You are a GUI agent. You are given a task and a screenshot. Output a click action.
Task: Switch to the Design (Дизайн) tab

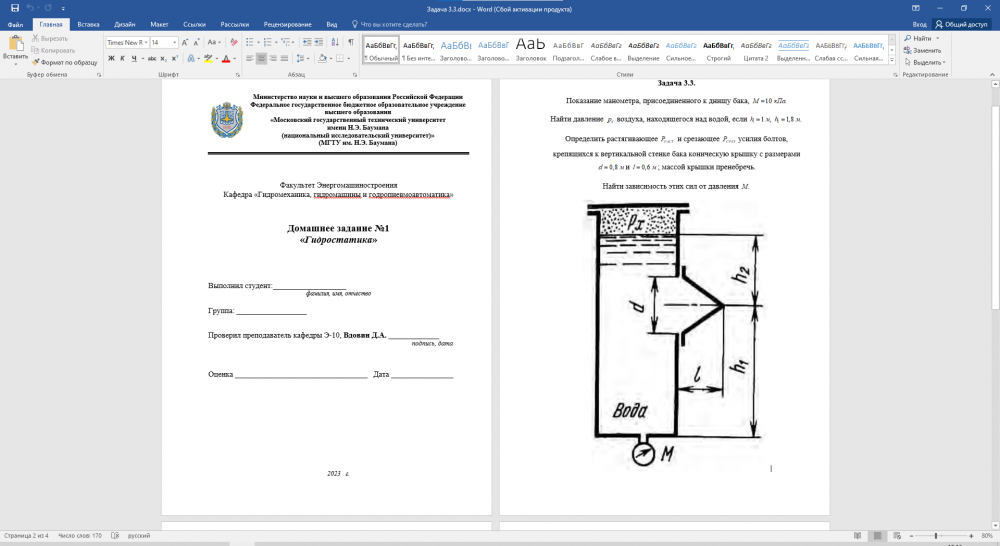pos(124,24)
